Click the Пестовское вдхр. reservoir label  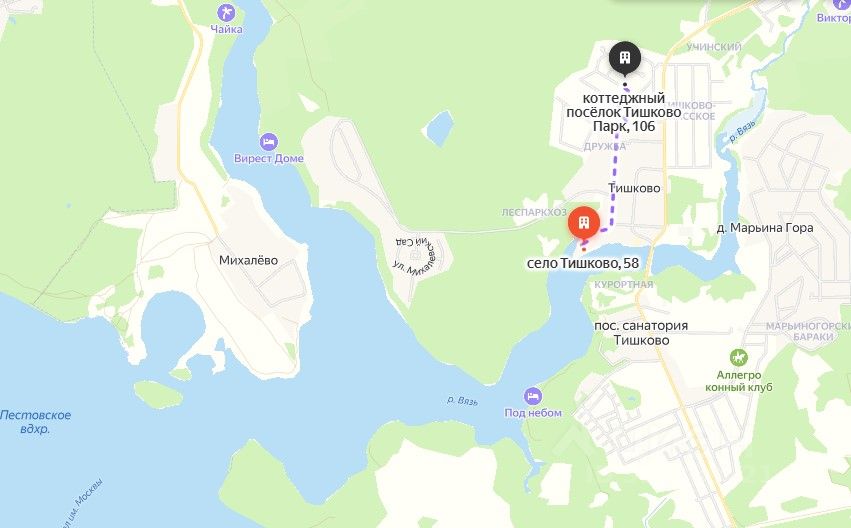click(35, 422)
